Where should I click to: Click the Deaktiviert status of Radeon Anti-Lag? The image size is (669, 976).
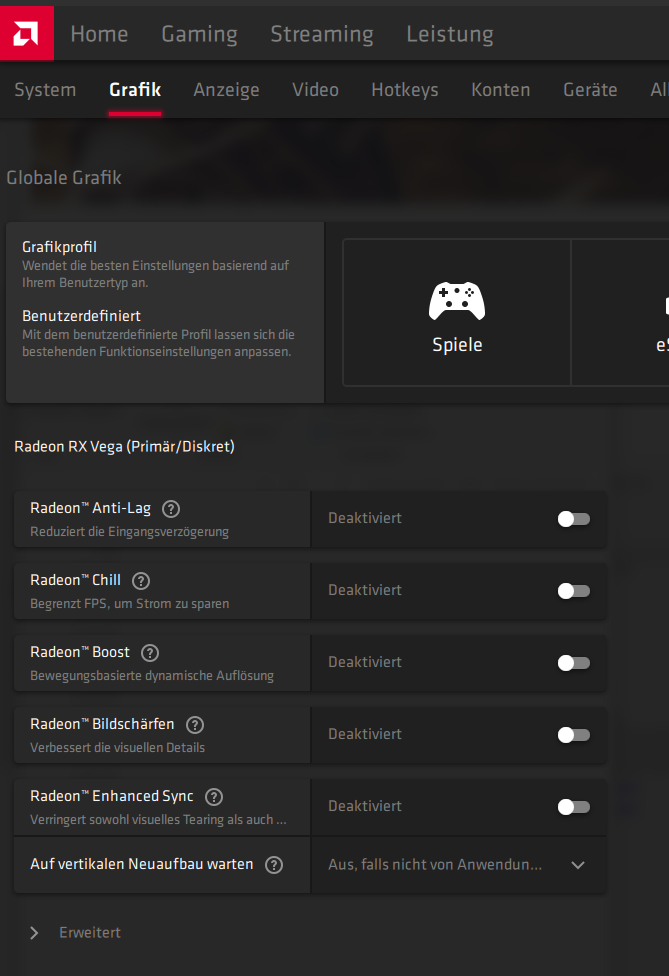(x=365, y=518)
